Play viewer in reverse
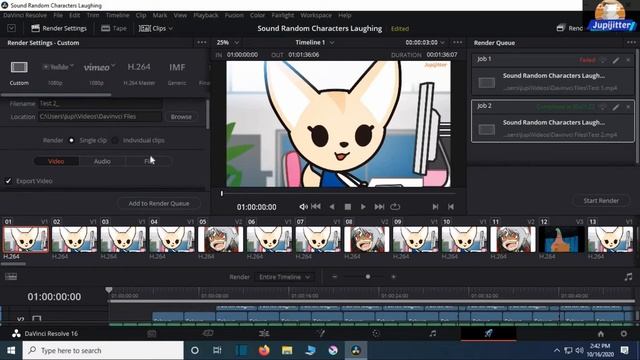Image resolution: width=640 pixels, height=360 pixels. pyautogui.click(x=332, y=207)
